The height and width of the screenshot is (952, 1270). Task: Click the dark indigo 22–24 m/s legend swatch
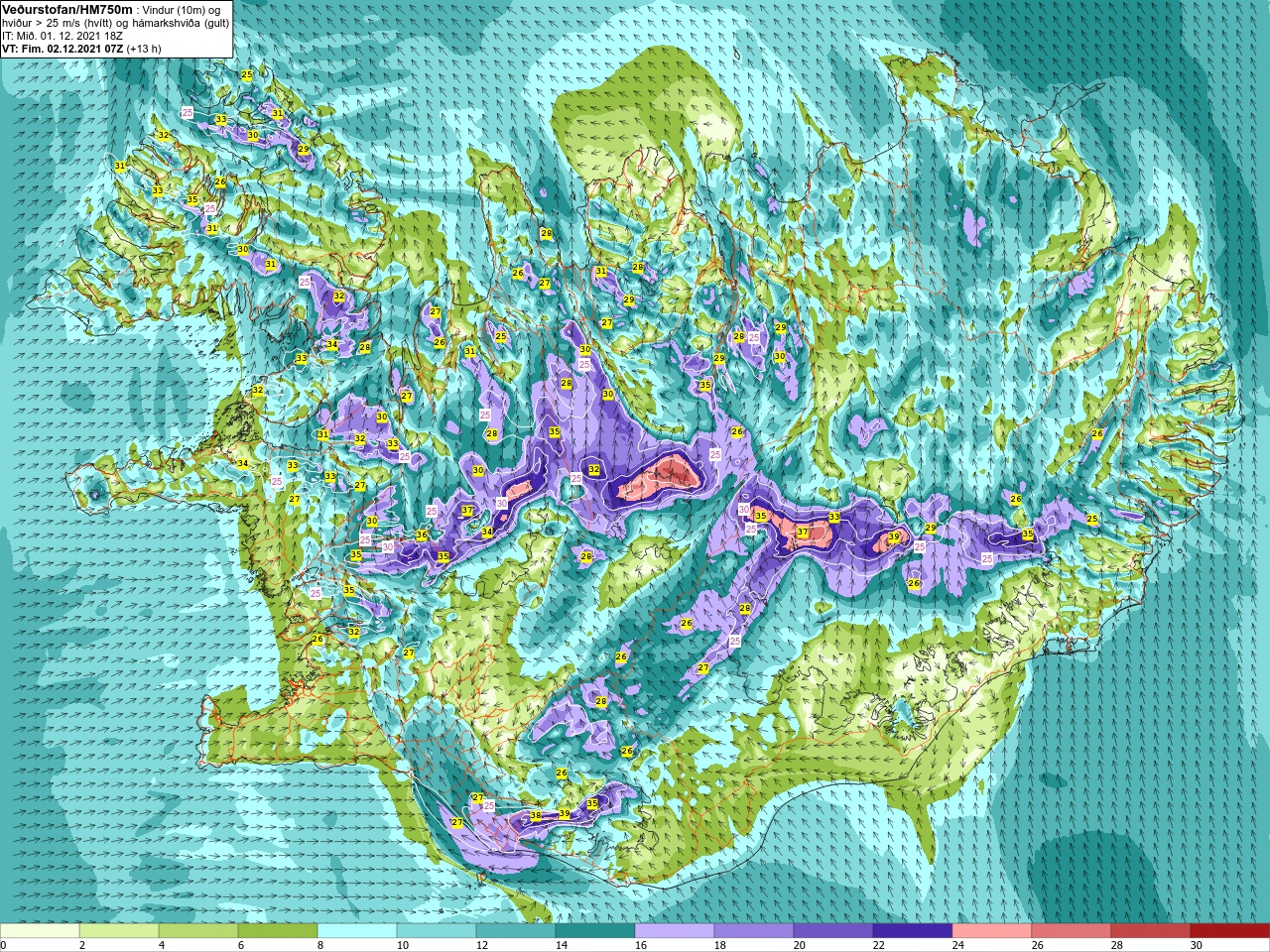913,931
